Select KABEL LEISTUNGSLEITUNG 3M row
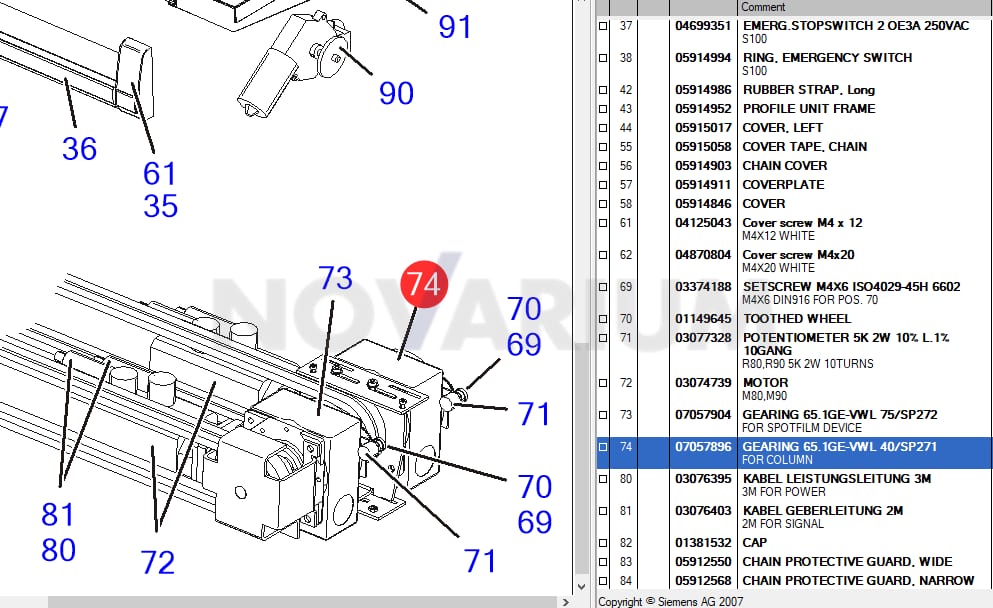 (x=794, y=485)
